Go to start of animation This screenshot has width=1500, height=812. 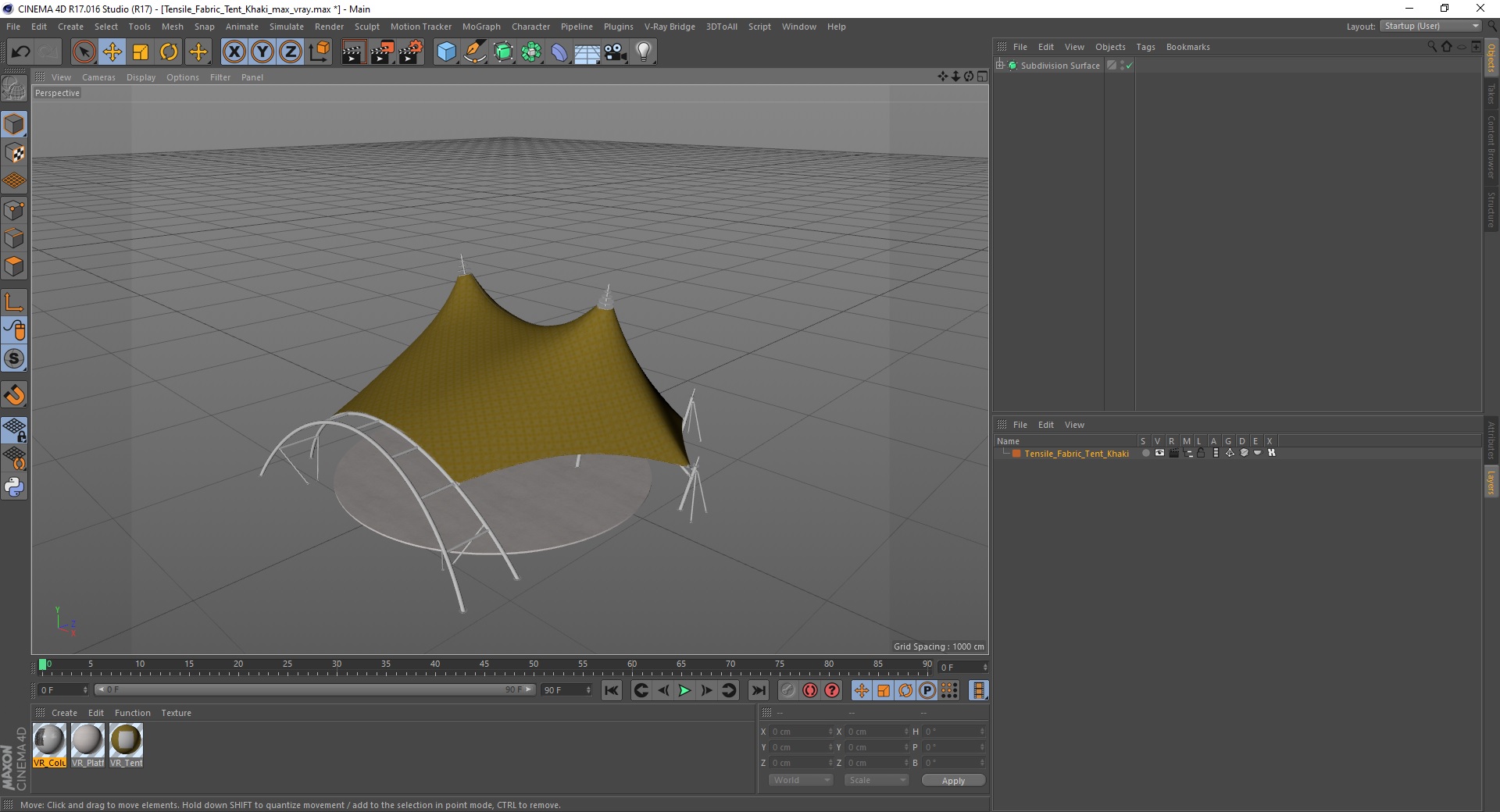pos(612,690)
